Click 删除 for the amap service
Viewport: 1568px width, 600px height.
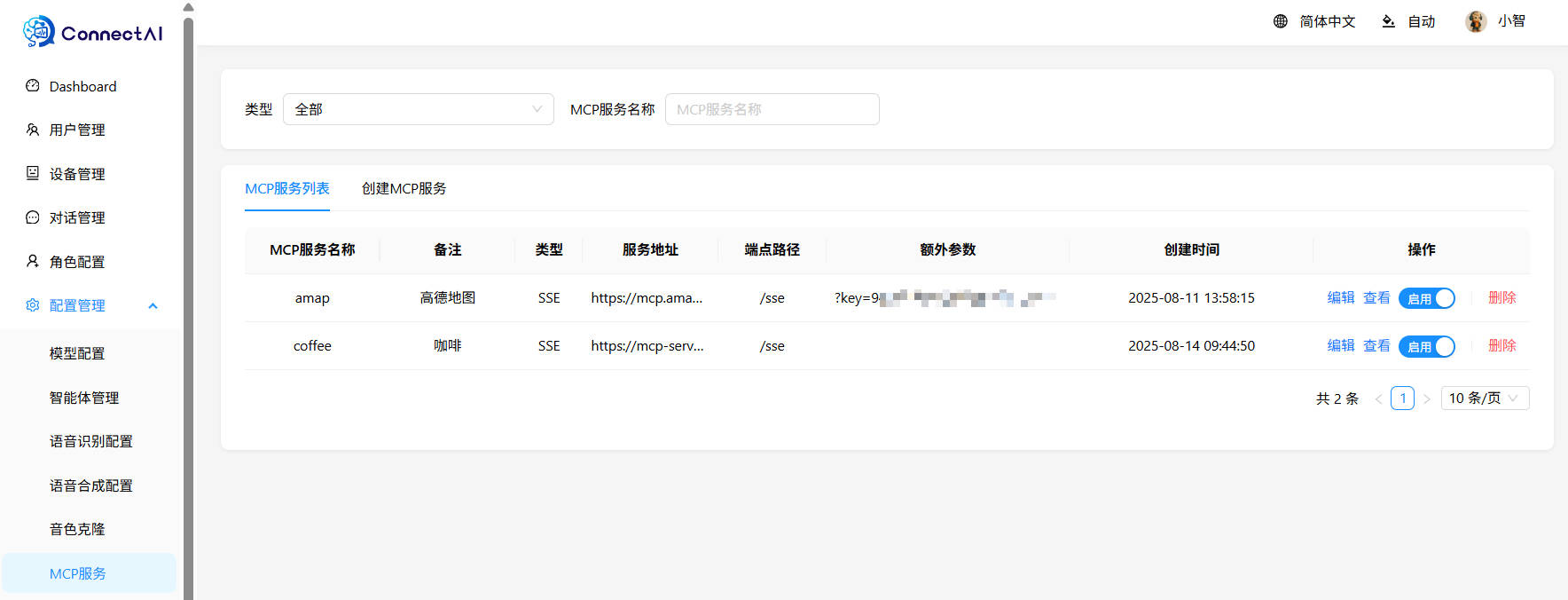(x=1502, y=297)
